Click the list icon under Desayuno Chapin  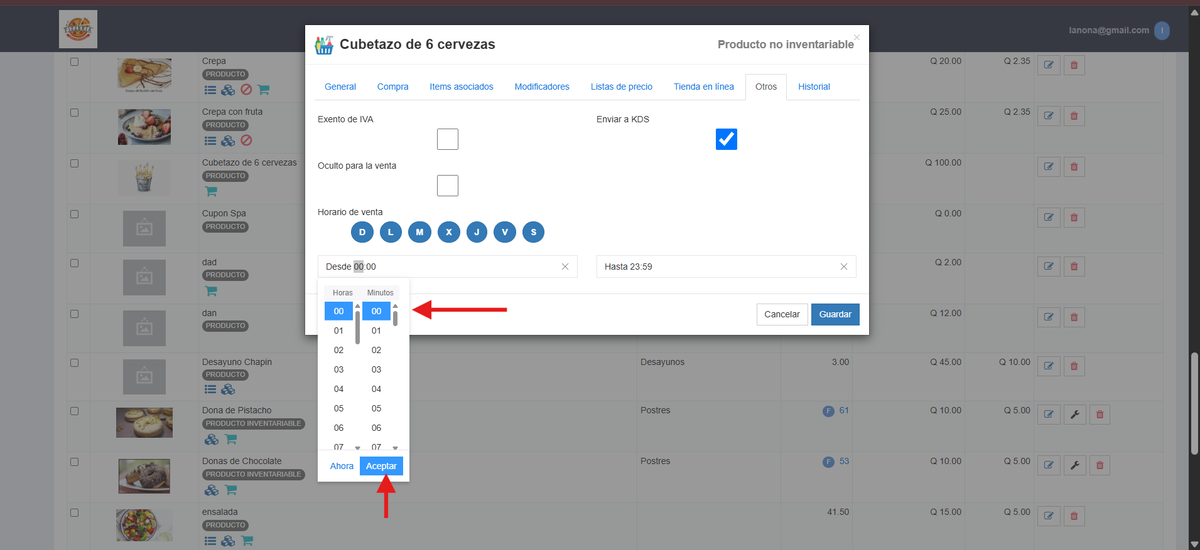tap(211, 389)
